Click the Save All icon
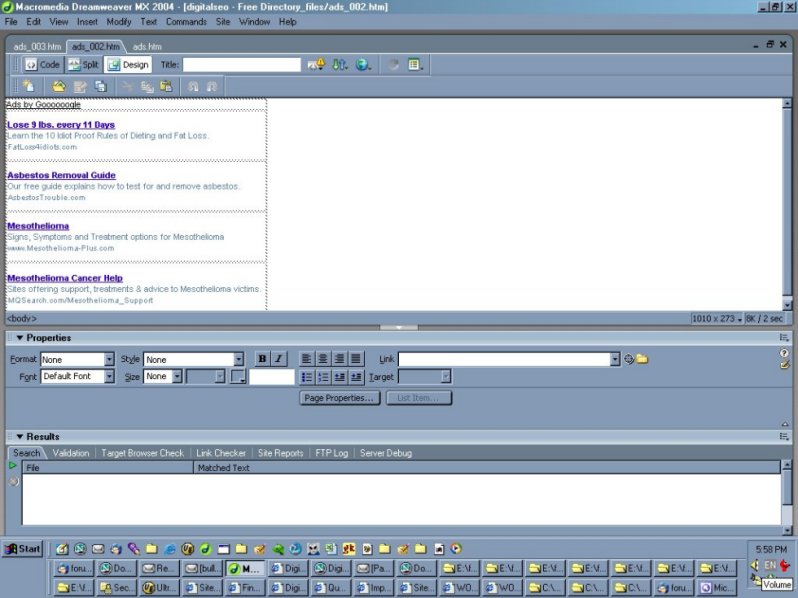798x598 pixels. pyautogui.click(x=101, y=87)
